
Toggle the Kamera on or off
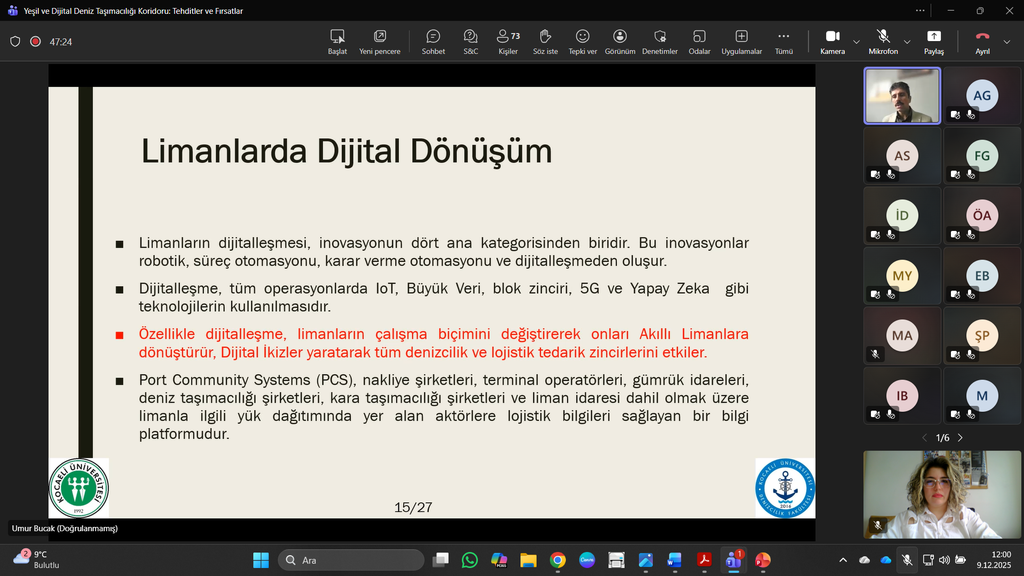tap(832, 41)
